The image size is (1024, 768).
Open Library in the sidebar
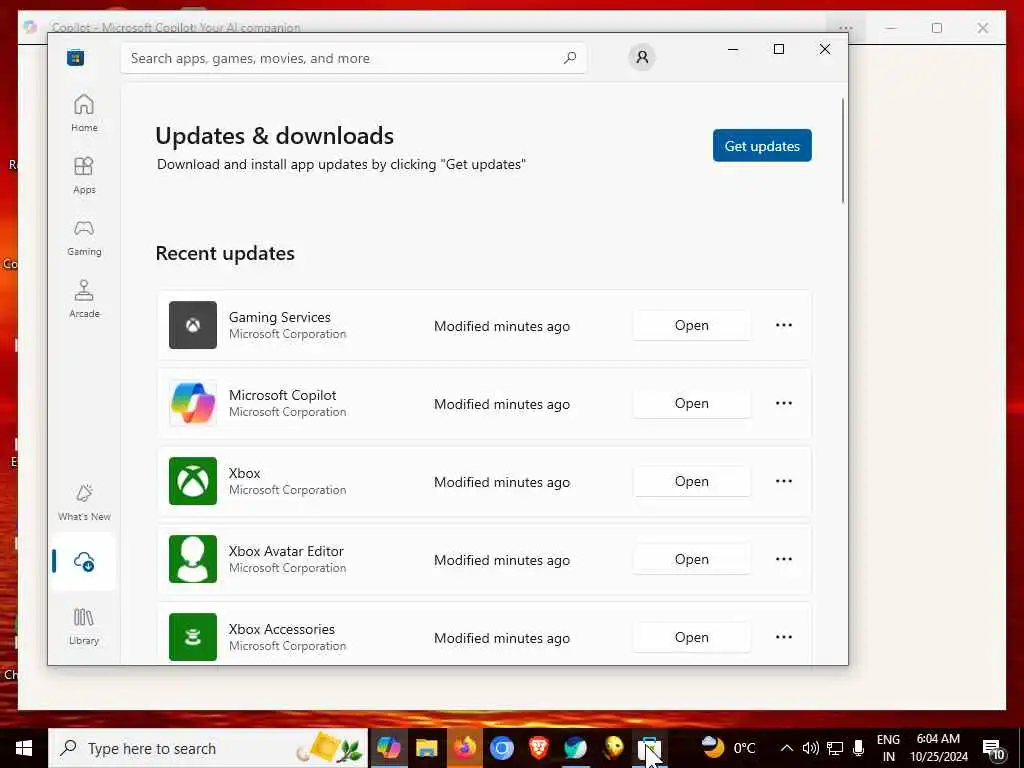(84, 626)
